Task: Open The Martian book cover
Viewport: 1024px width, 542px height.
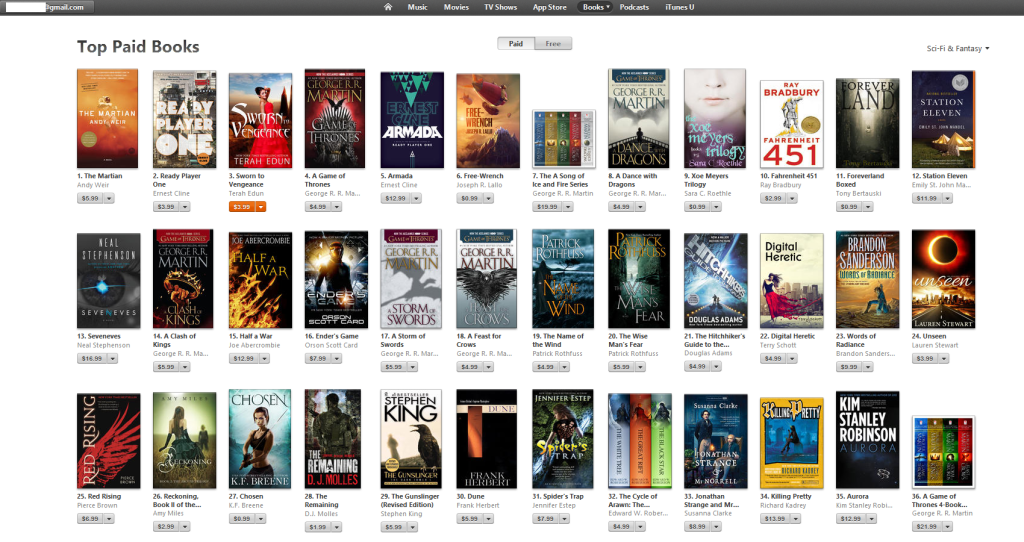Action: (107, 119)
